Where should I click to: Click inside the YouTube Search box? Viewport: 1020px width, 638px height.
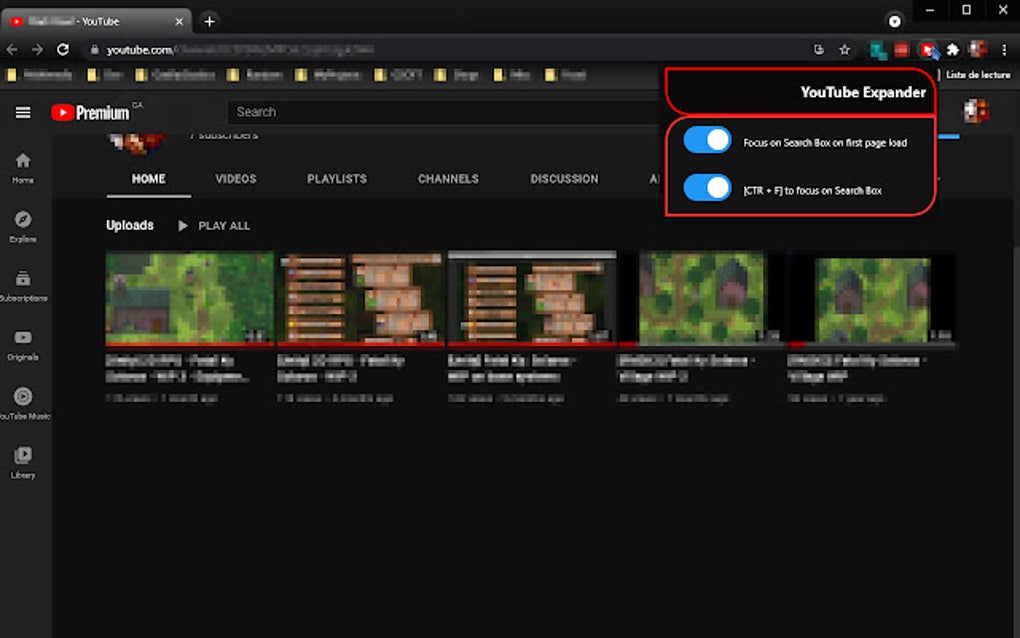[x=440, y=112]
